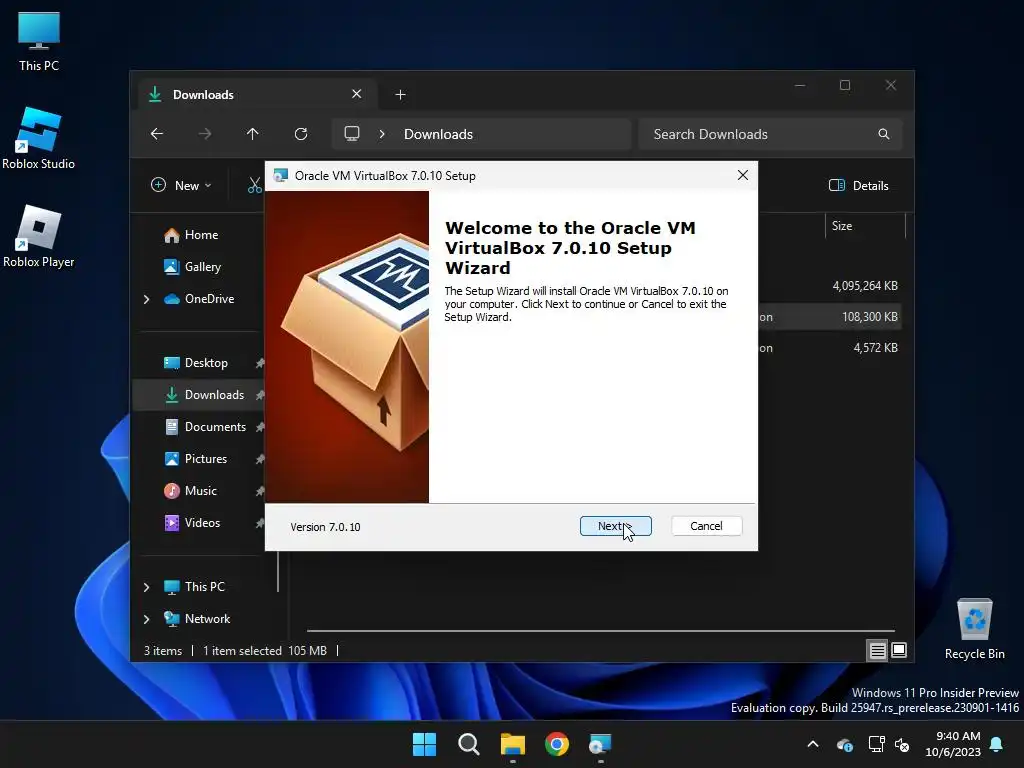
Task: Open Pictures quick access folder
Action: tap(206, 458)
